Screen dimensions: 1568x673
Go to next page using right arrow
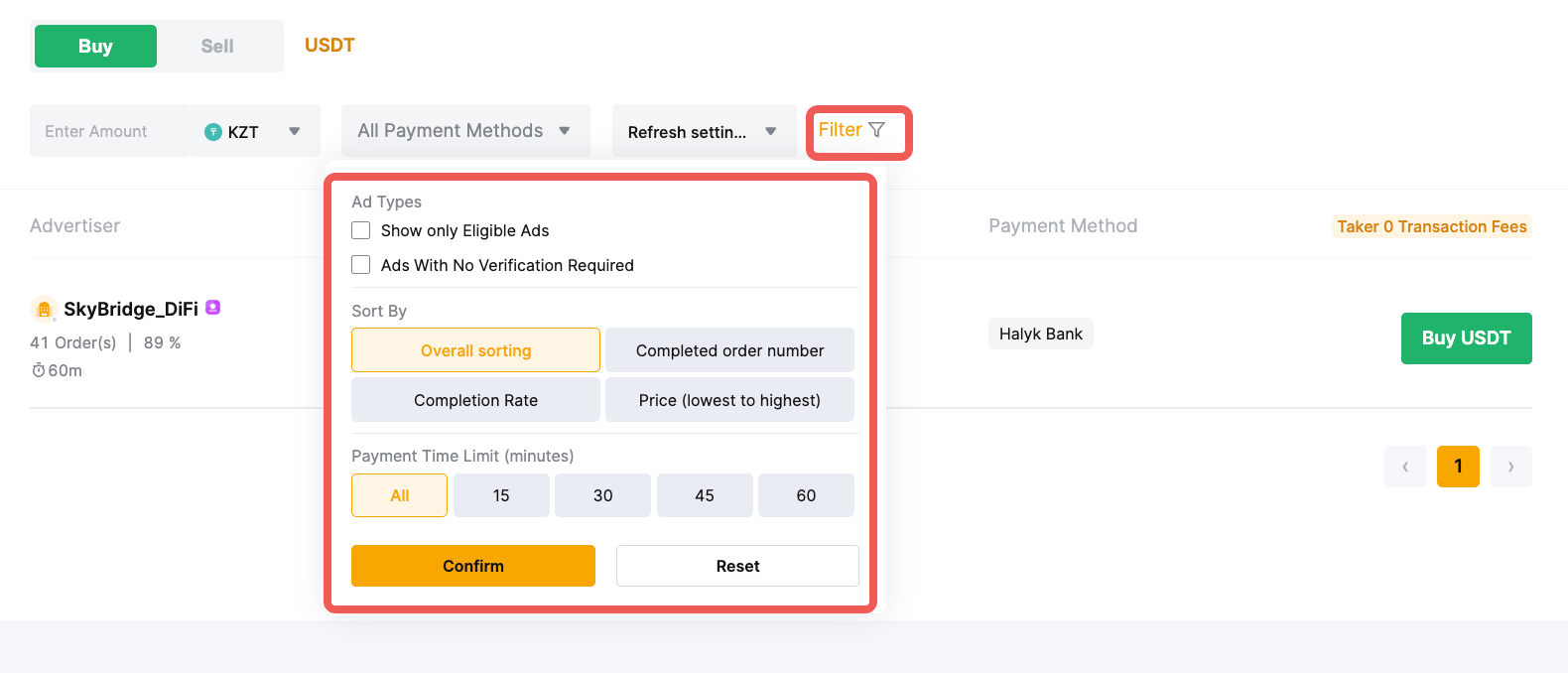[1510, 467]
